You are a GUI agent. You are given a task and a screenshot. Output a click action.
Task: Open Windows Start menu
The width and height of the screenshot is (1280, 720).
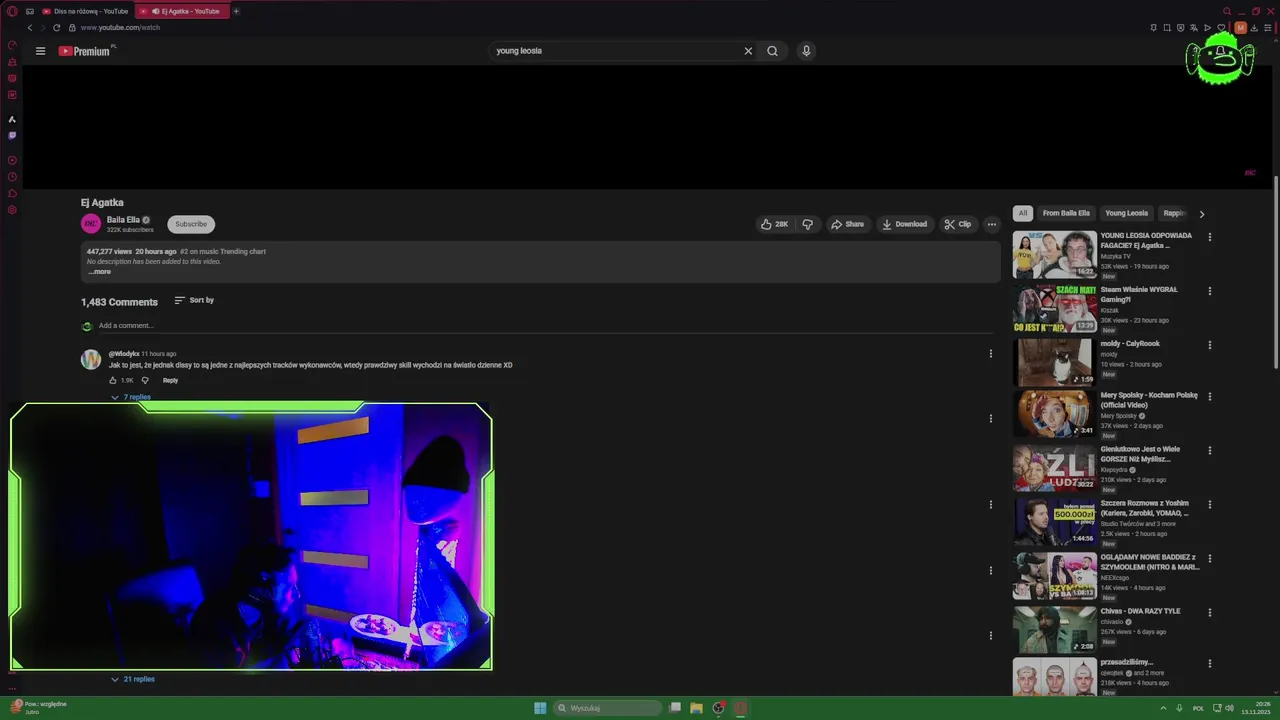(540, 708)
